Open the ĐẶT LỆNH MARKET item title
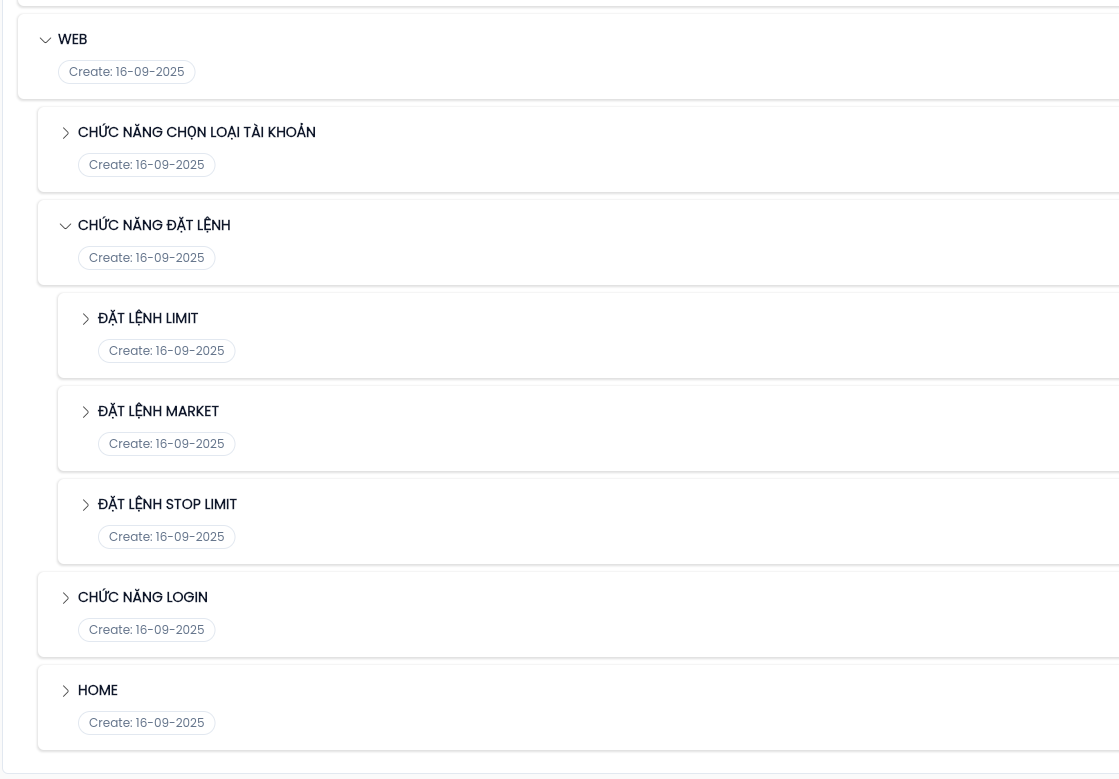The height and width of the screenshot is (779, 1119). coord(158,411)
